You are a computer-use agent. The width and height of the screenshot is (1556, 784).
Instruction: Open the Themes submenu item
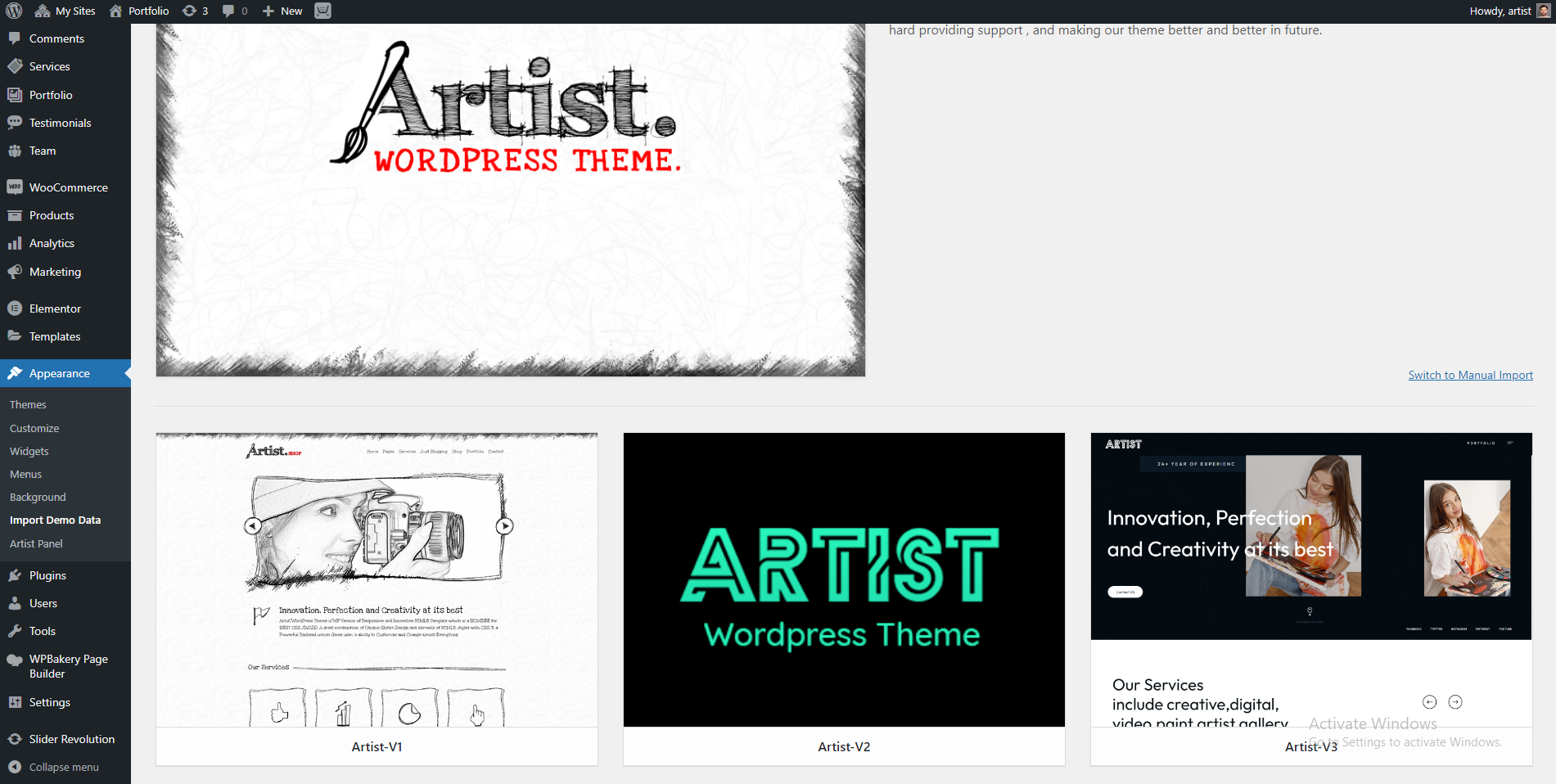point(28,404)
